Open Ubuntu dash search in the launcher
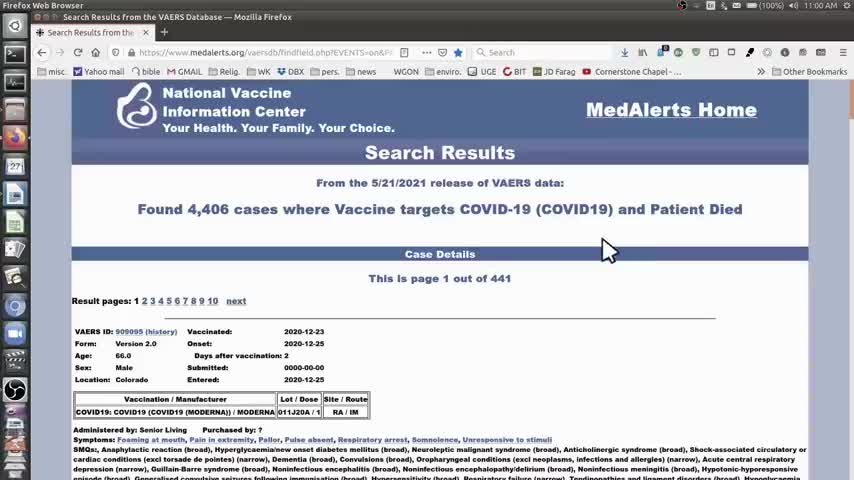 coord(15,26)
